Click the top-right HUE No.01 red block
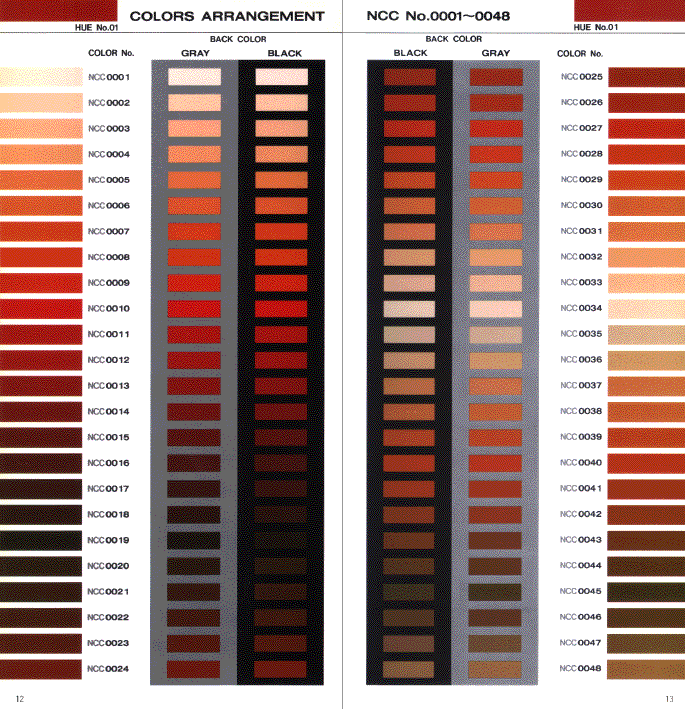Viewport: 685px width, 709px height. (x=629, y=10)
